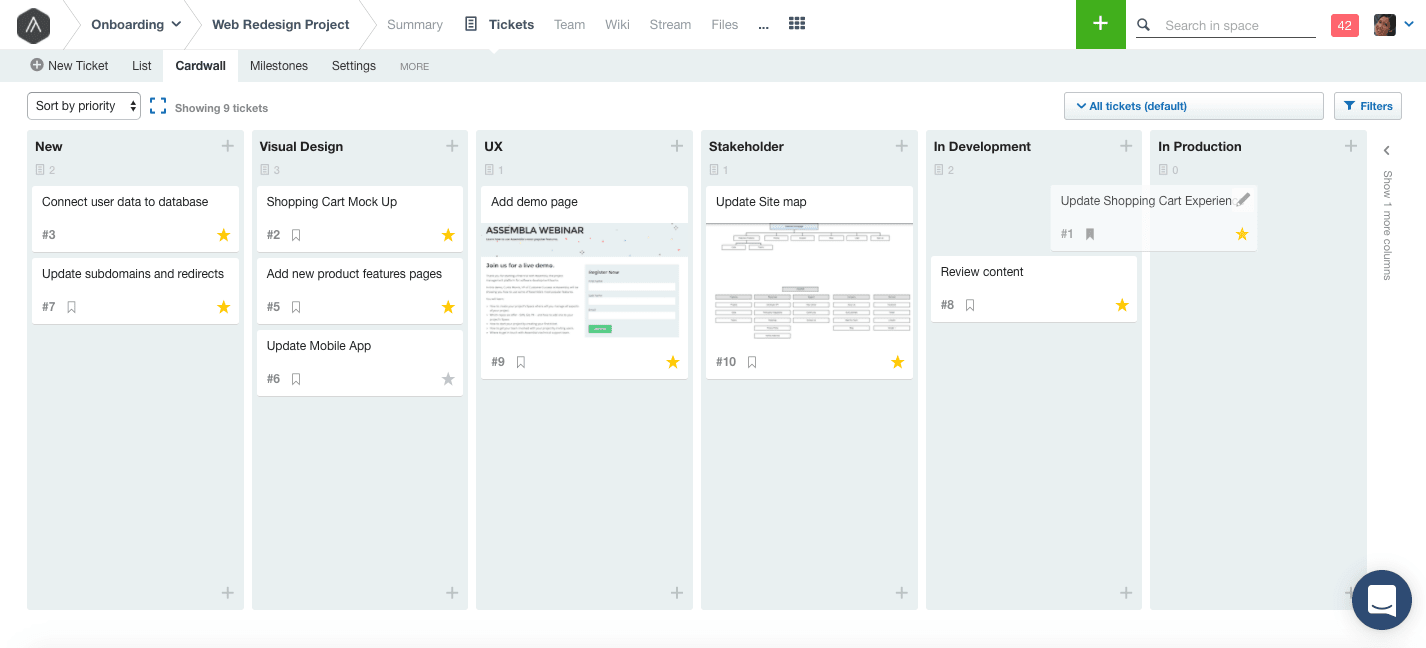Open the Sort by priority dropdown

coord(83,105)
